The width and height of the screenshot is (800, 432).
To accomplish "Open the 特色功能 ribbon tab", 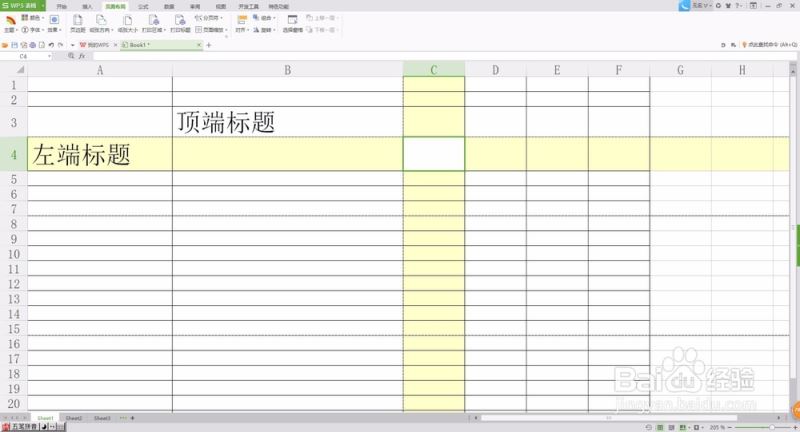I will pyautogui.click(x=279, y=7).
